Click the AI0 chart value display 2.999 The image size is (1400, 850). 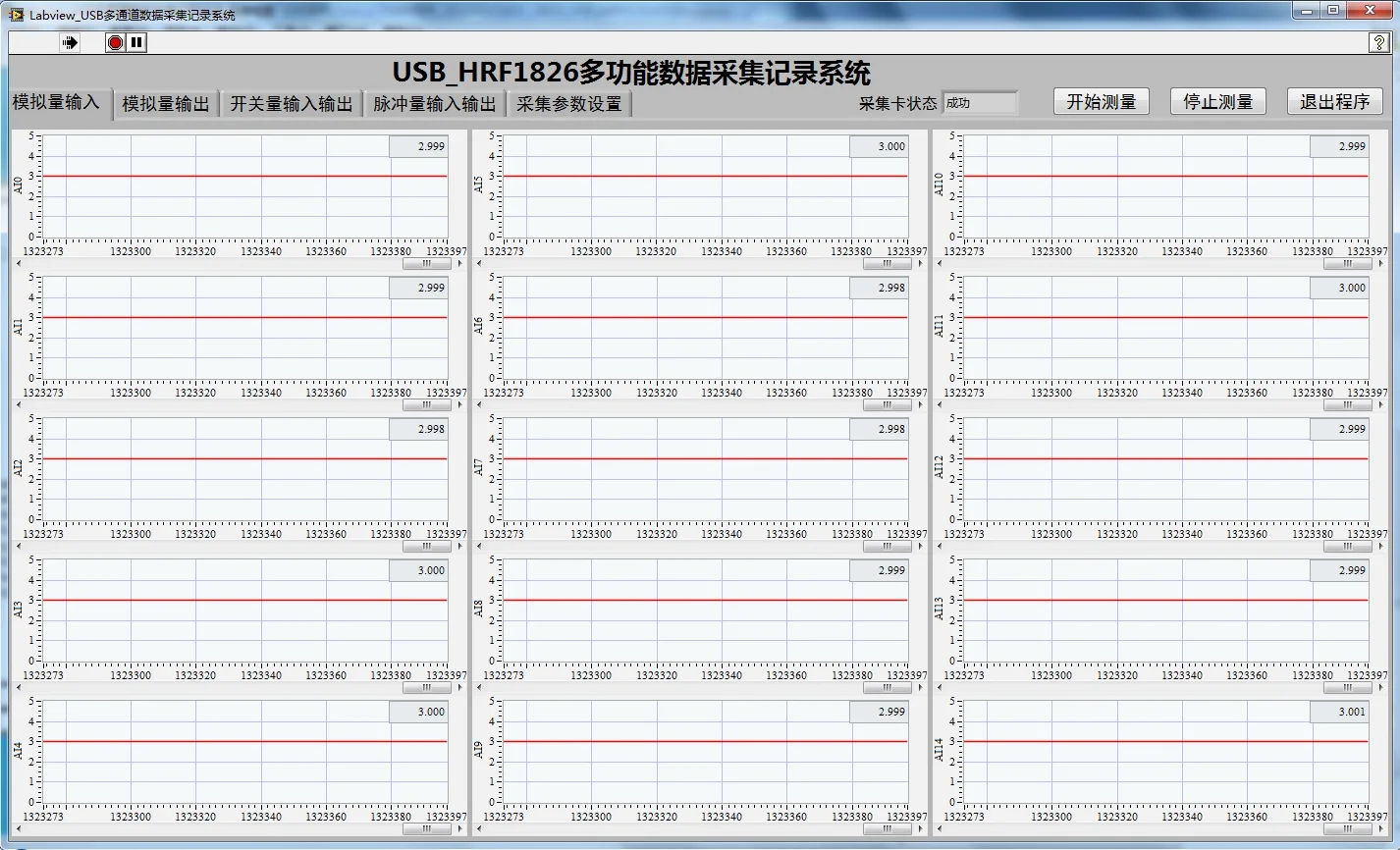pos(419,146)
